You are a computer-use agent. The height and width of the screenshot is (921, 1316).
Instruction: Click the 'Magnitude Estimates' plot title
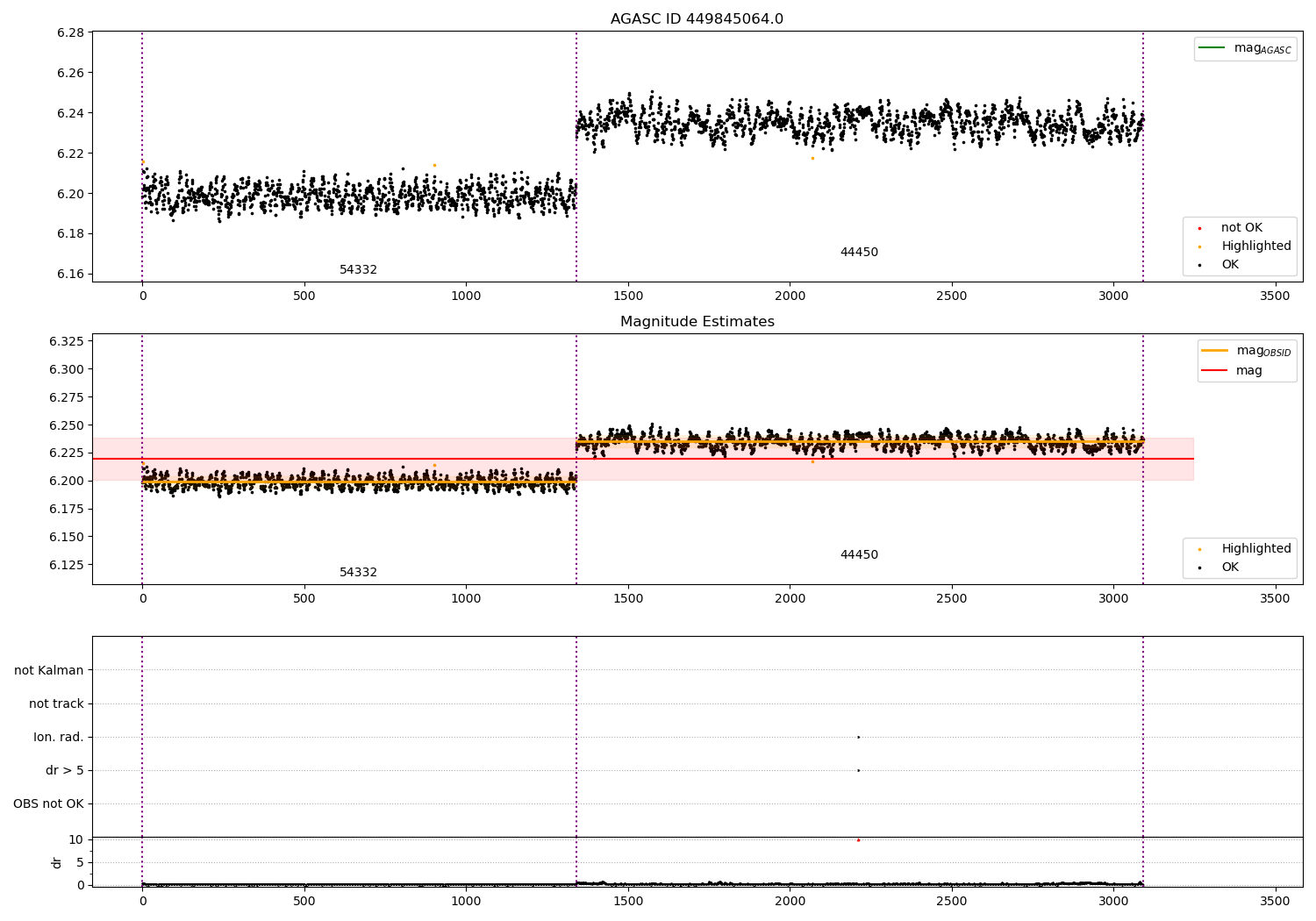(697, 322)
